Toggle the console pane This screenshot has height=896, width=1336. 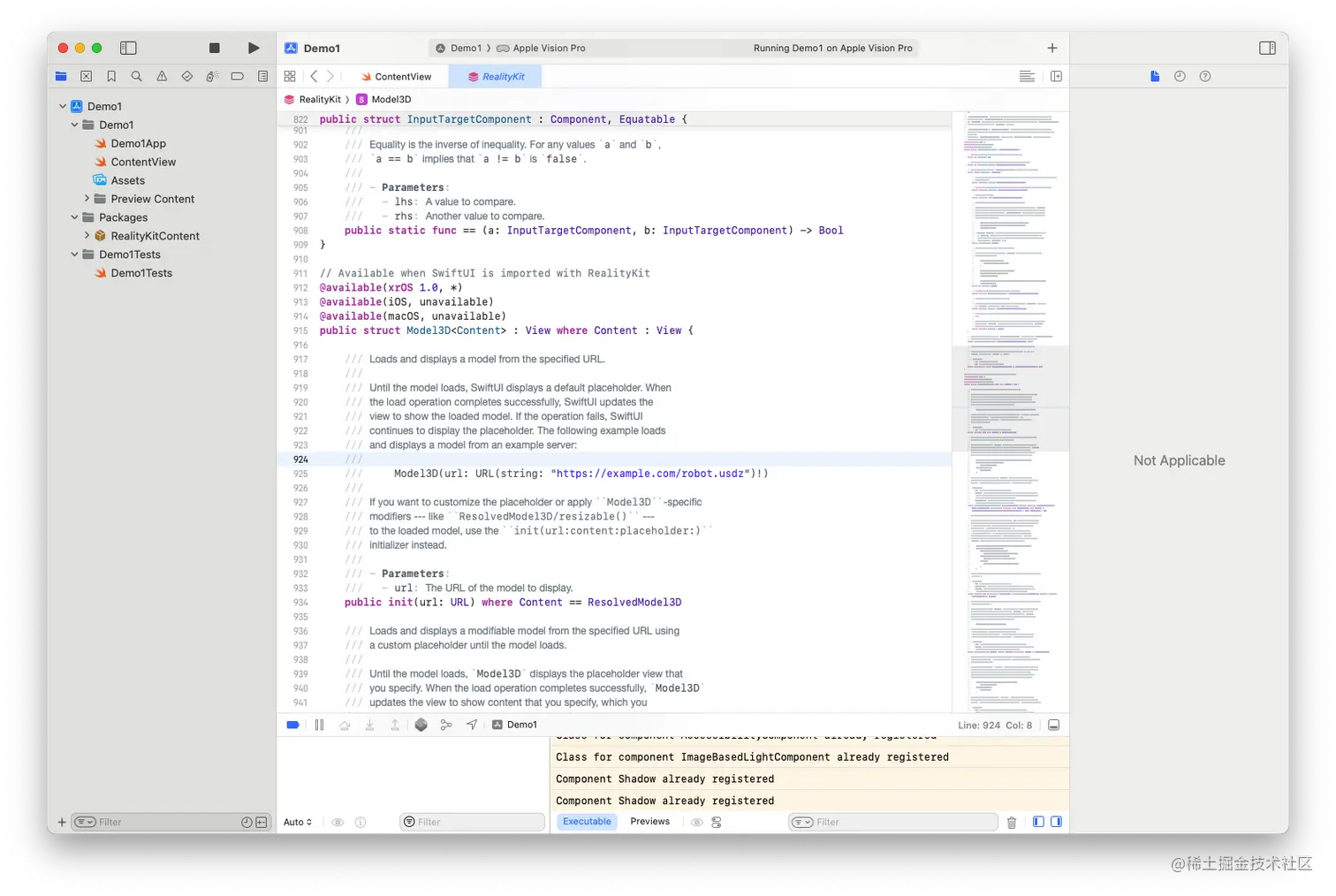point(1056,822)
